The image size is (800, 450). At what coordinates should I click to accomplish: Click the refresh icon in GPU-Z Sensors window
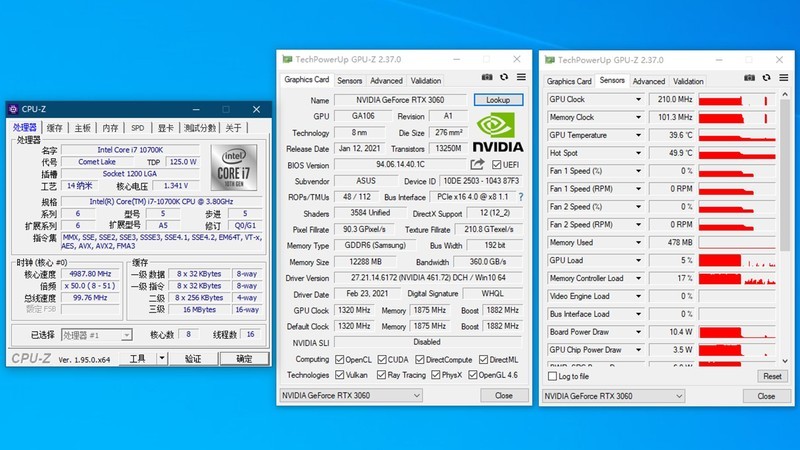[766, 78]
